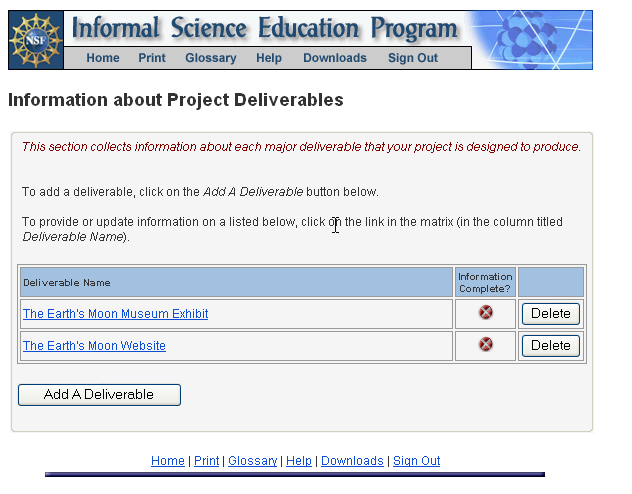The width and height of the screenshot is (632, 494).
Task: Select Print in the top navigation bar
Action: tap(152, 58)
